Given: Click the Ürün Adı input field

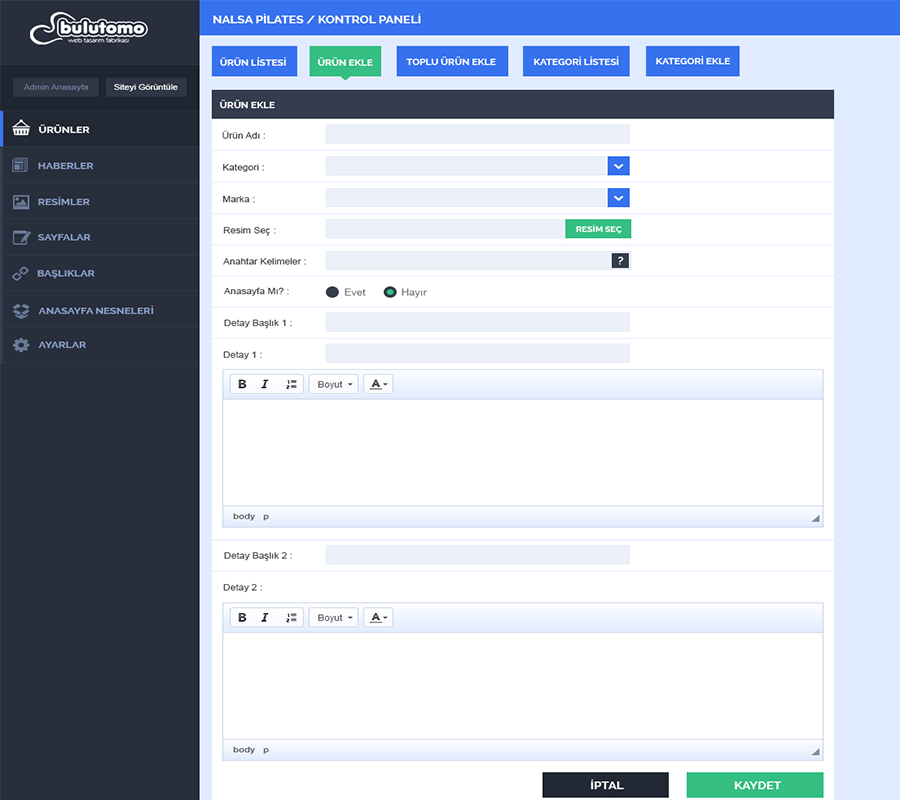Looking at the screenshot, I should (x=478, y=134).
